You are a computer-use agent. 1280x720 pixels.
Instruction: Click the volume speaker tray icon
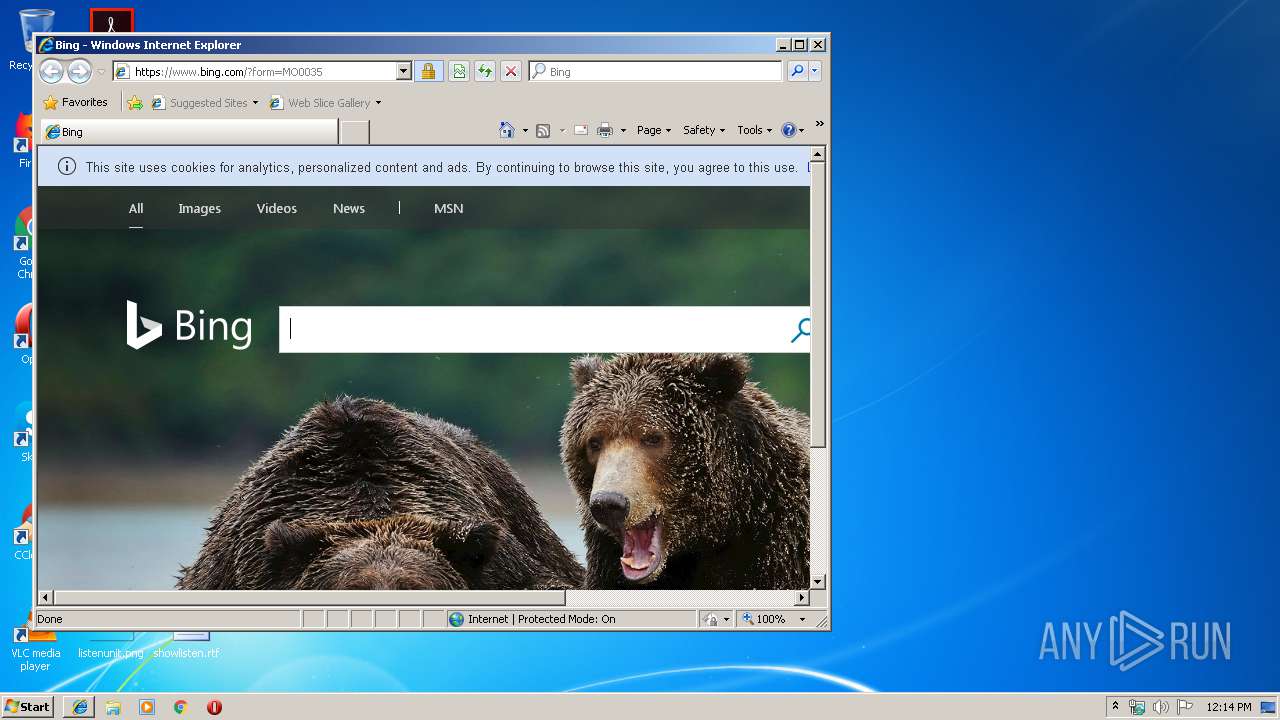pyautogui.click(x=1161, y=707)
